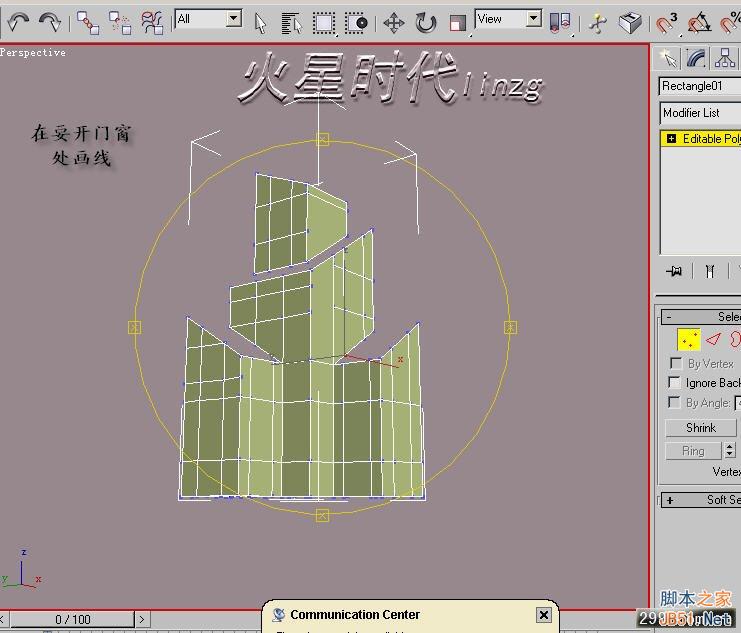Activate the Select and Rotate tool

click(x=425, y=23)
